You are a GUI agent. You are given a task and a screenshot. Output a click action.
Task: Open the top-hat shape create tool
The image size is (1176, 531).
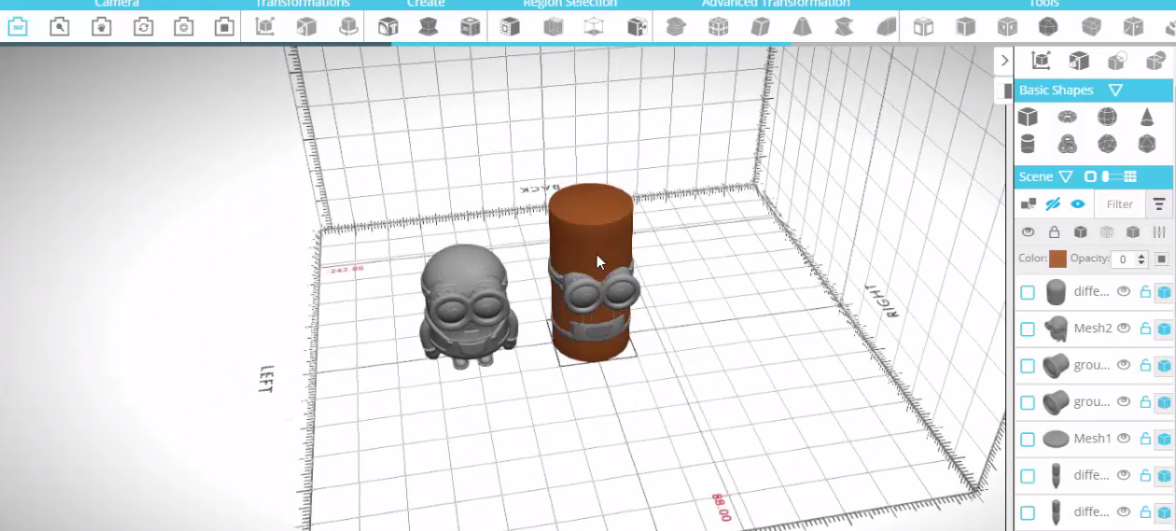tap(428, 28)
